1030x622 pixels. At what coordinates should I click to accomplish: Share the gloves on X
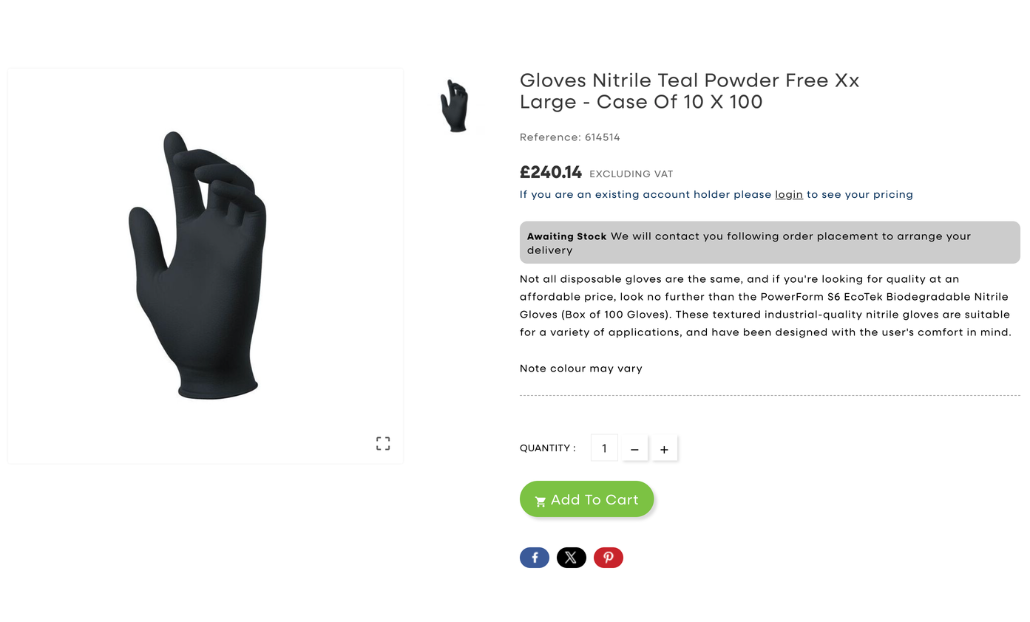point(571,557)
